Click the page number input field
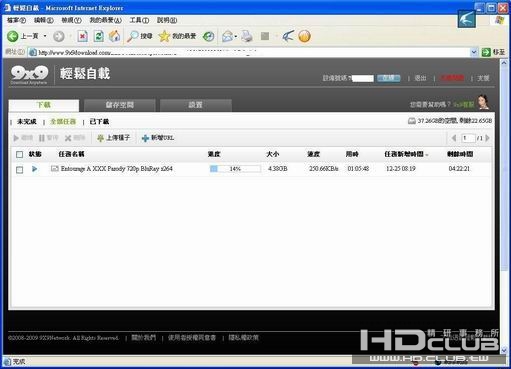Image resolution: width=511 pixels, height=369 pixels. [x=468, y=138]
